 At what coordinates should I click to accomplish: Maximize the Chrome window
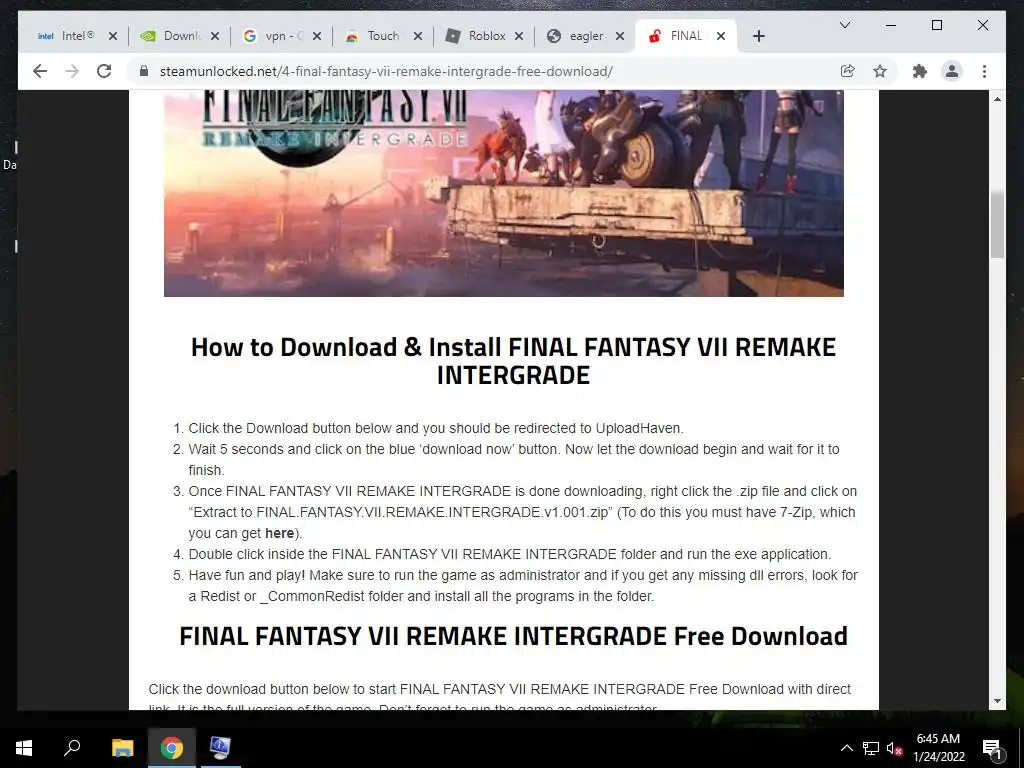click(936, 25)
